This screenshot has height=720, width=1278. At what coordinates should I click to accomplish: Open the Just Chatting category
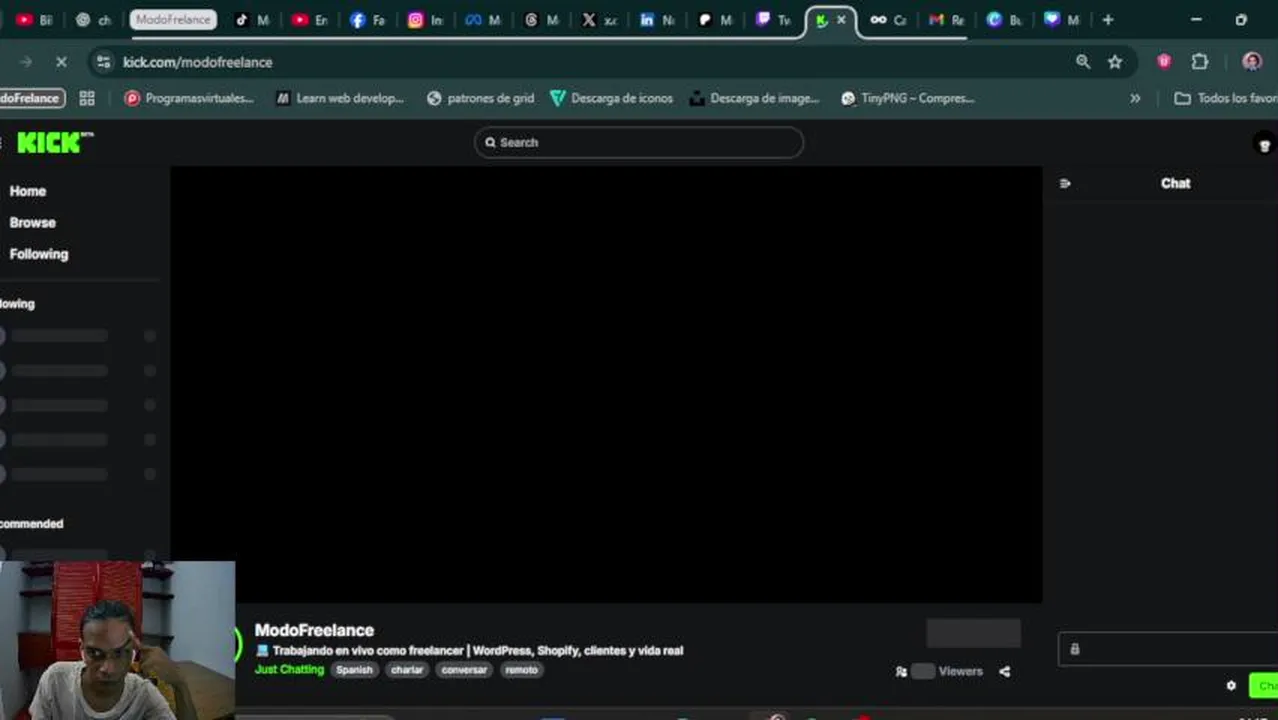click(289, 669)
